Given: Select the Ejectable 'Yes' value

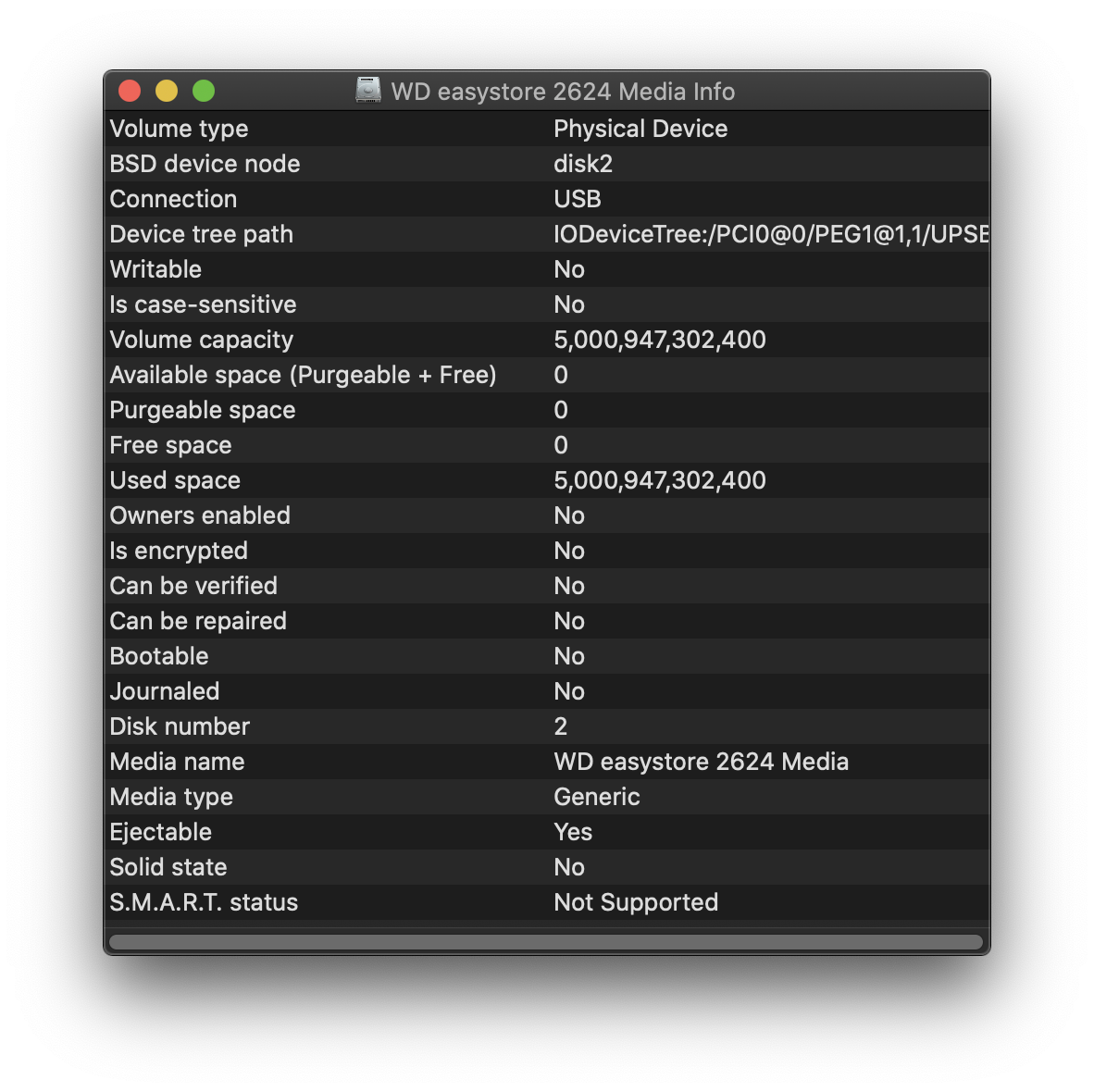Looking at the screenshot, I should click(573, 833).
